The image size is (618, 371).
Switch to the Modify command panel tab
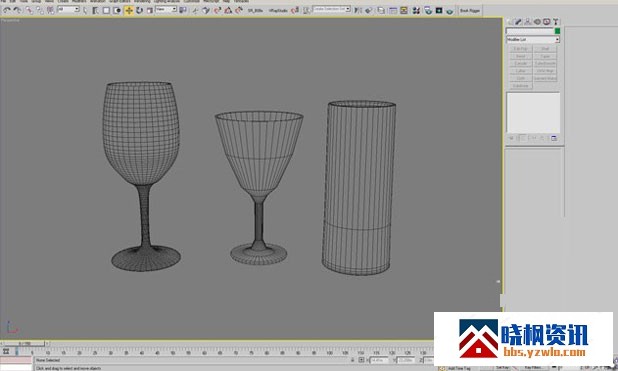[518, 22]
